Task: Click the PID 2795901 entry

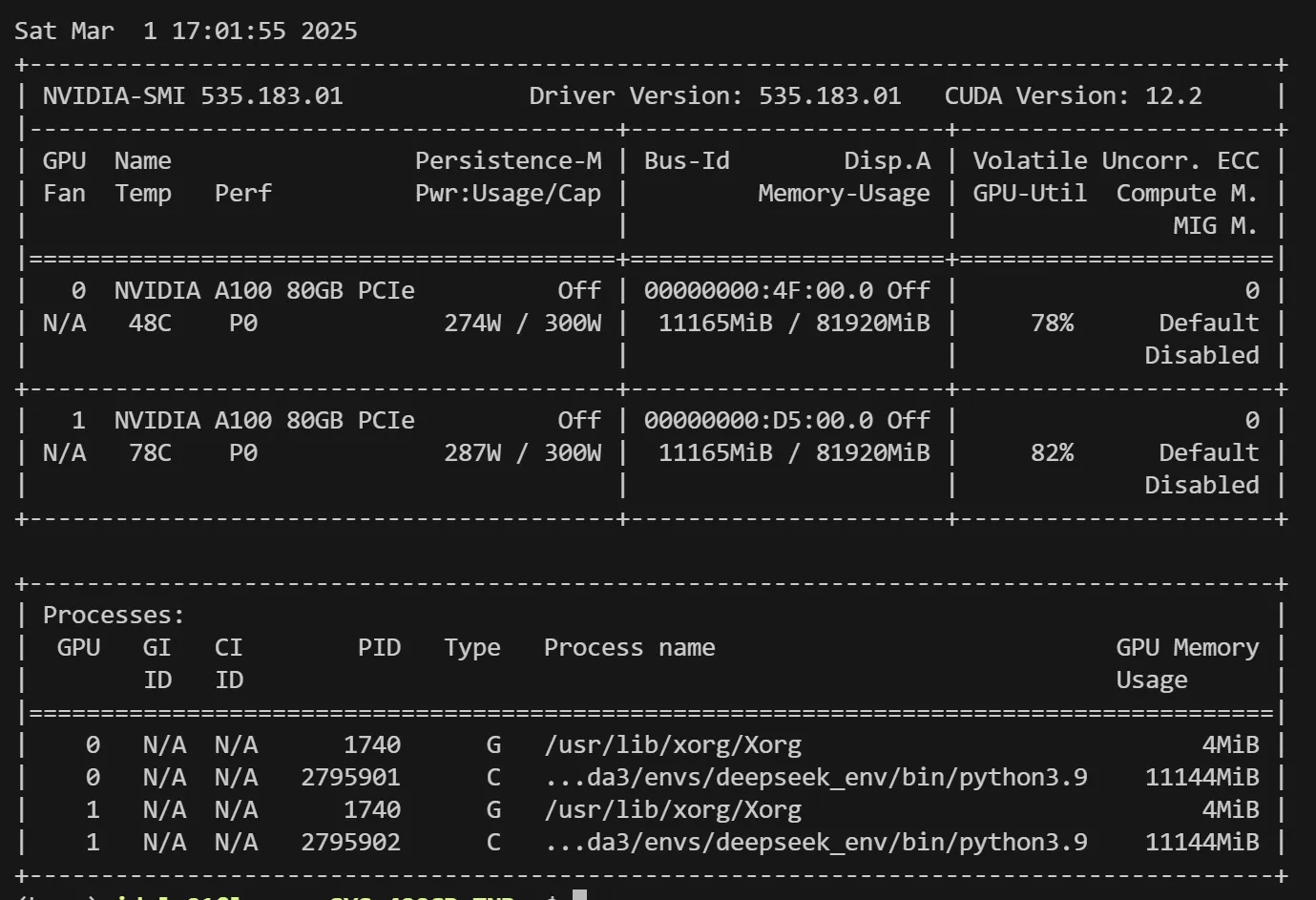Action: coord(350,777)
